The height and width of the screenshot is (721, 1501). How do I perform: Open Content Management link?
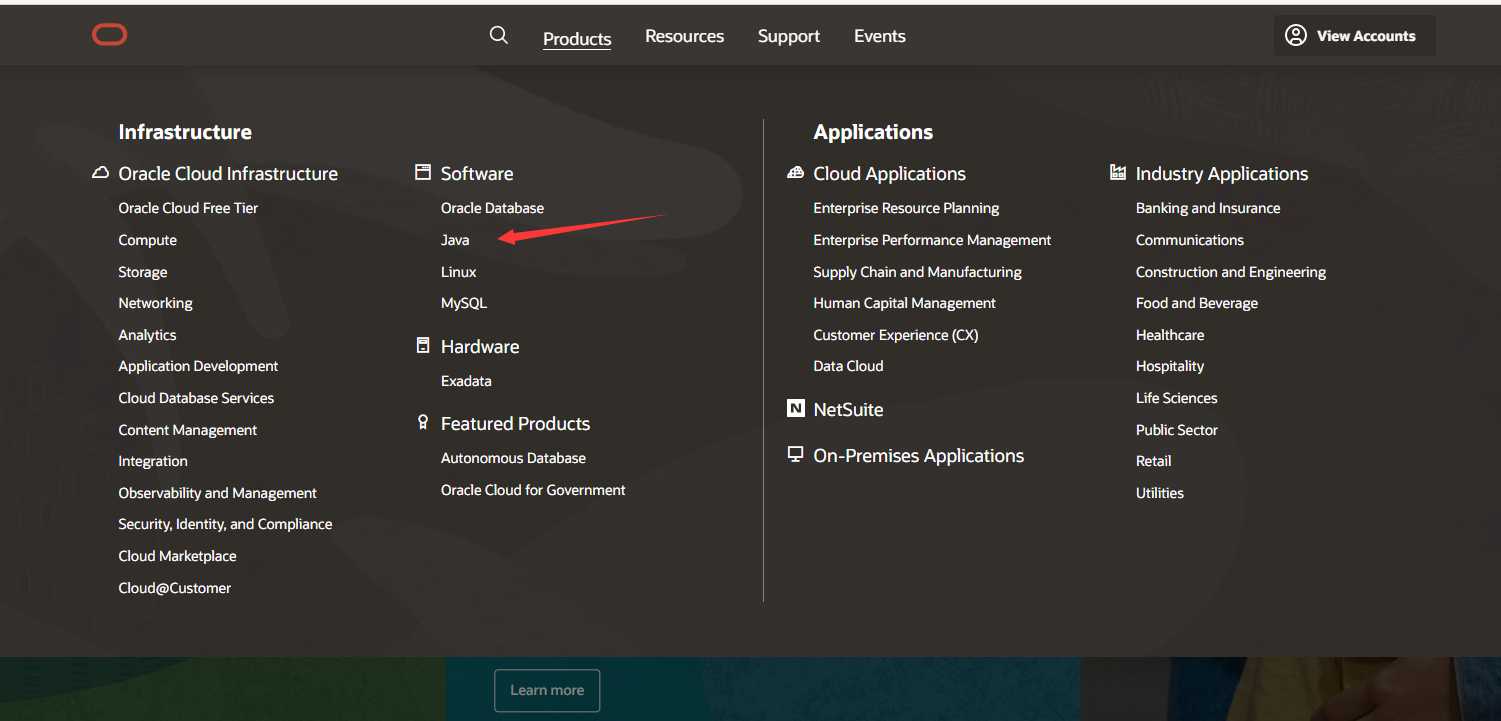[188, 430]
